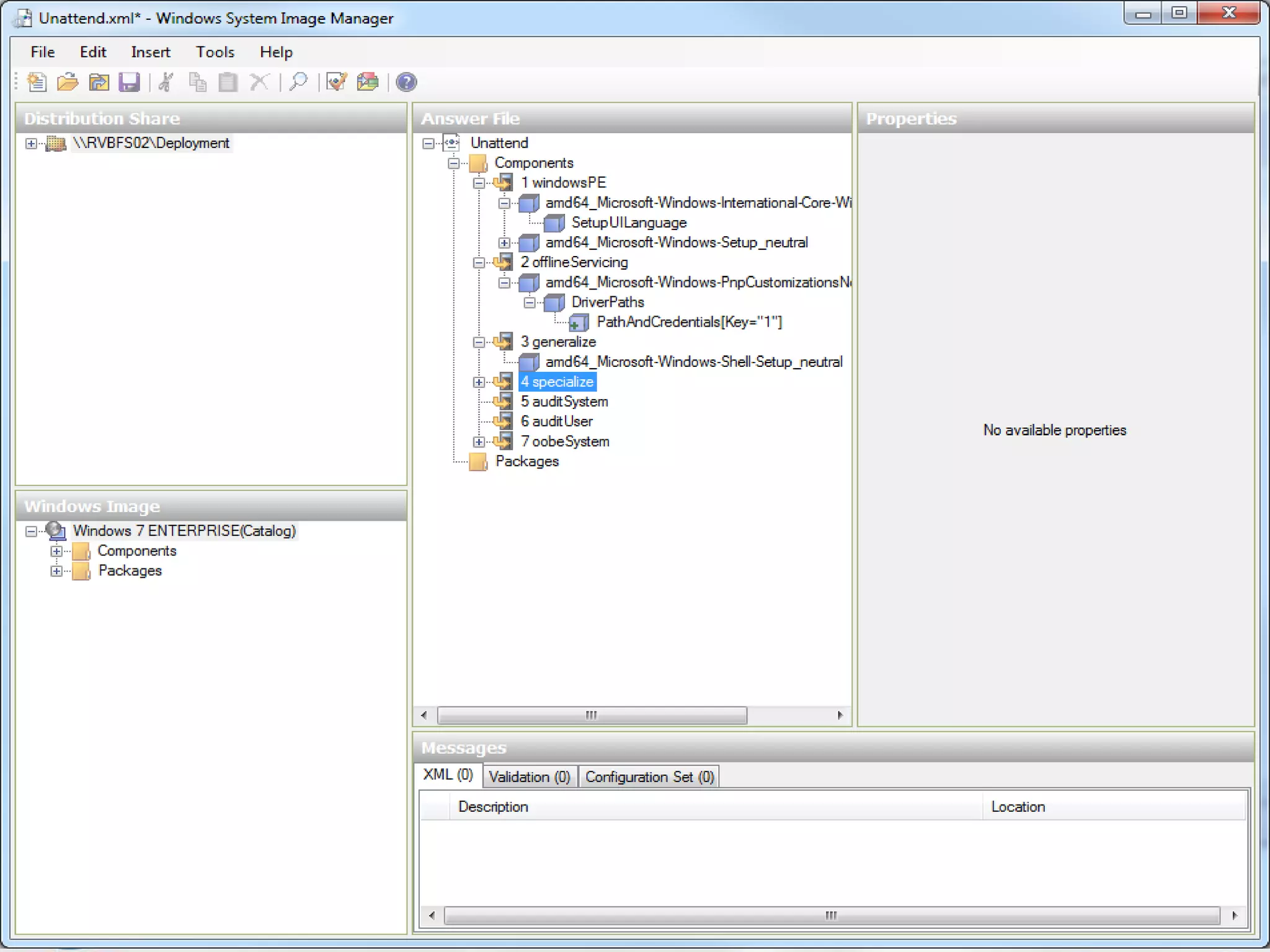1270x952 pixels.
Task: Click the Deployment share icon in the Distribution Share pane
Action: 56,143
